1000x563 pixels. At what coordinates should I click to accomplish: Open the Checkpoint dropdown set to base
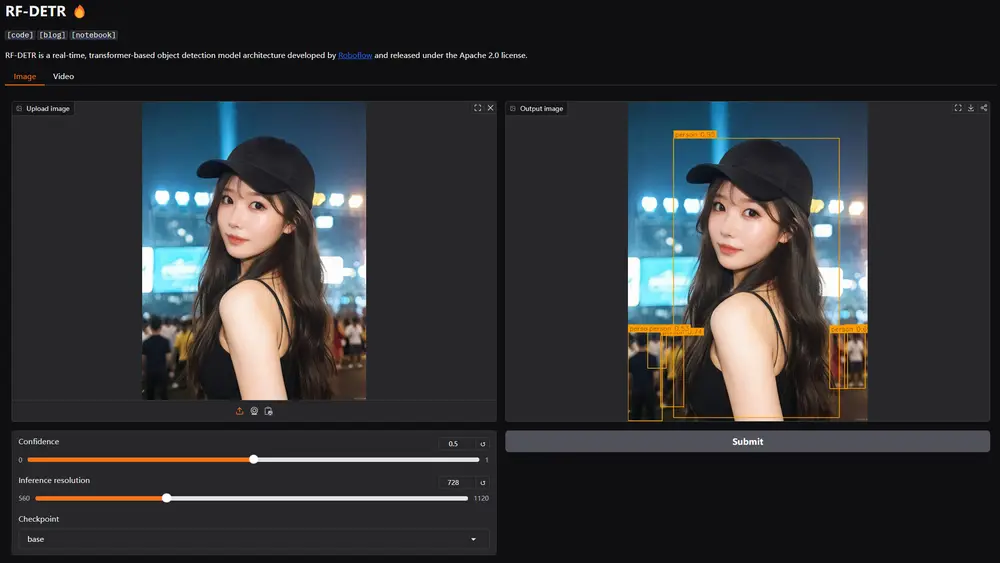pos(254,539)
